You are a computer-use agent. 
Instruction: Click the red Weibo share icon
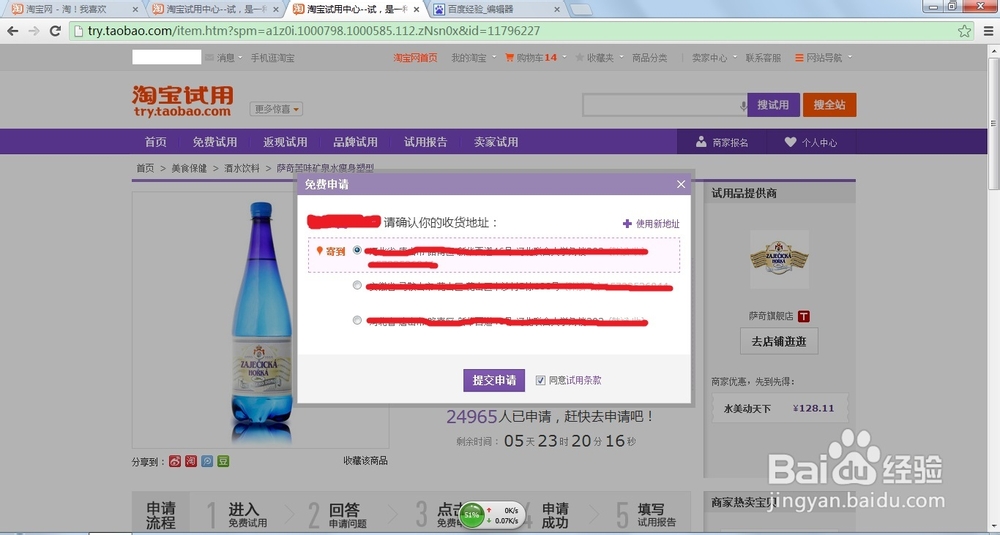[175, 461]
